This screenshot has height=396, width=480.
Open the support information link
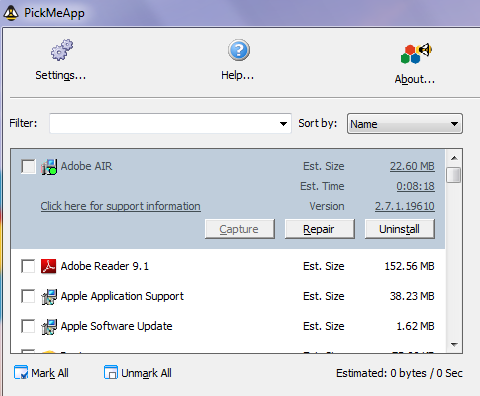tap(121, 206)
